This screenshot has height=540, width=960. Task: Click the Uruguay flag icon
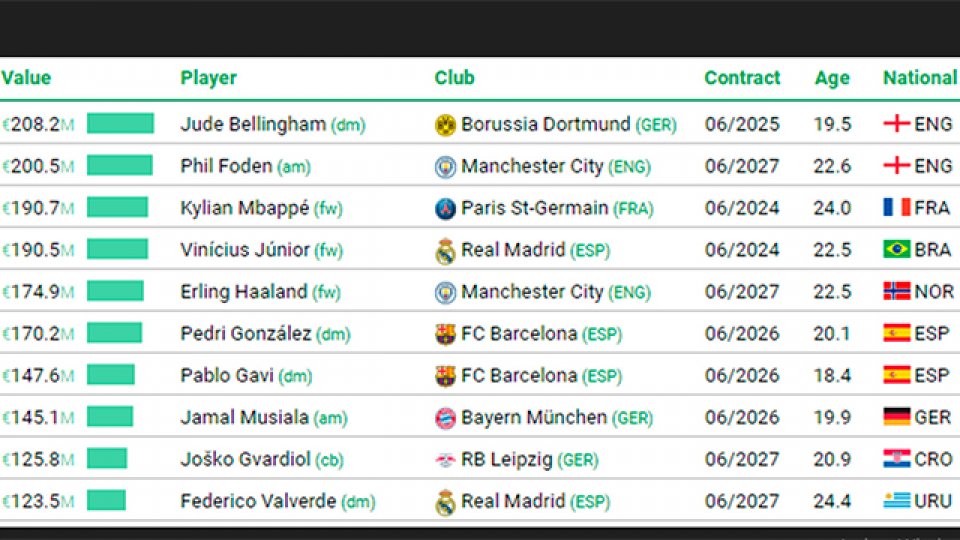pyautogui.click(x=896, y=501)
